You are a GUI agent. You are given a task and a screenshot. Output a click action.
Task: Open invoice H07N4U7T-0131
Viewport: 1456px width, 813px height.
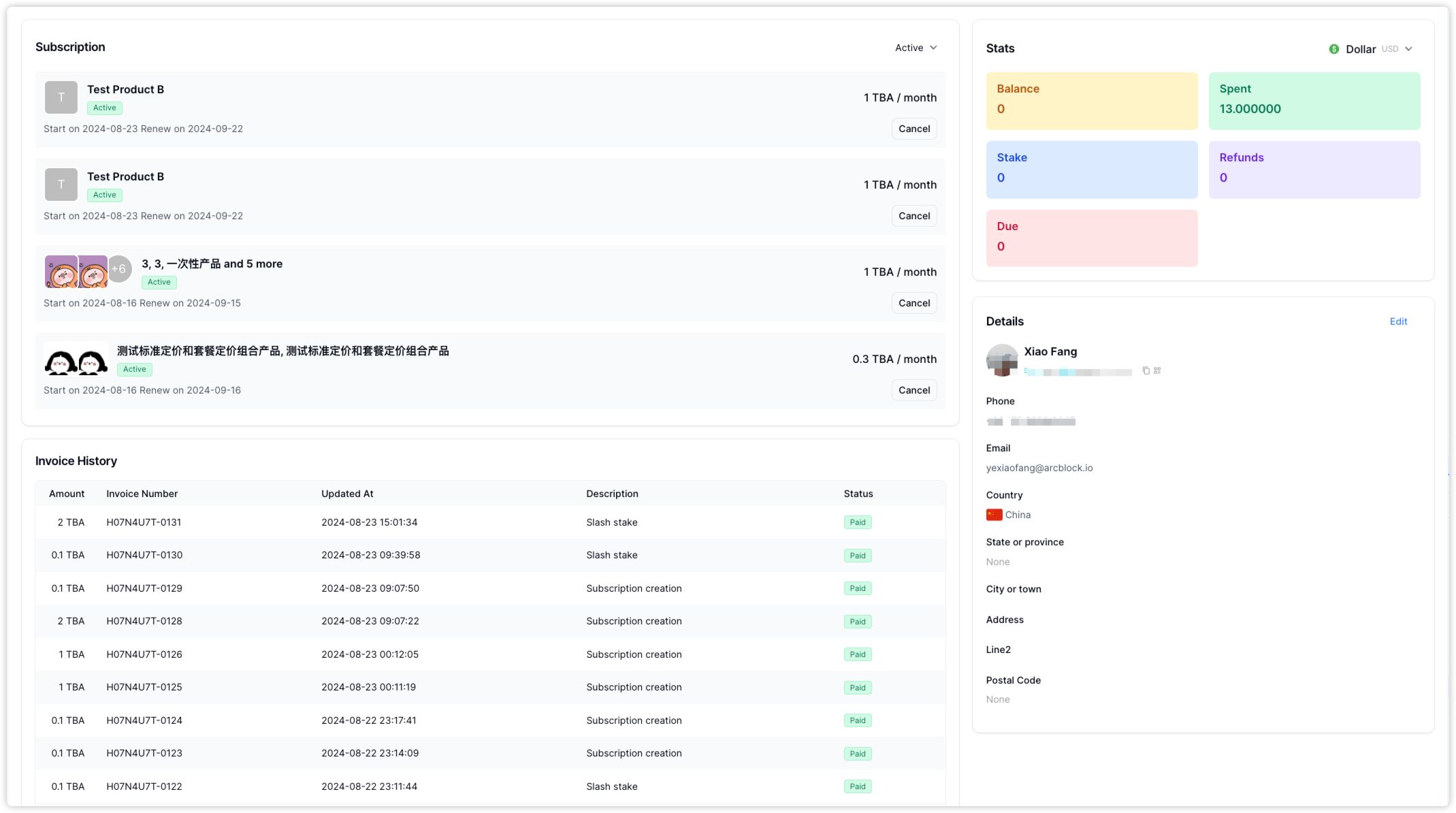click(x=144, y=522)
